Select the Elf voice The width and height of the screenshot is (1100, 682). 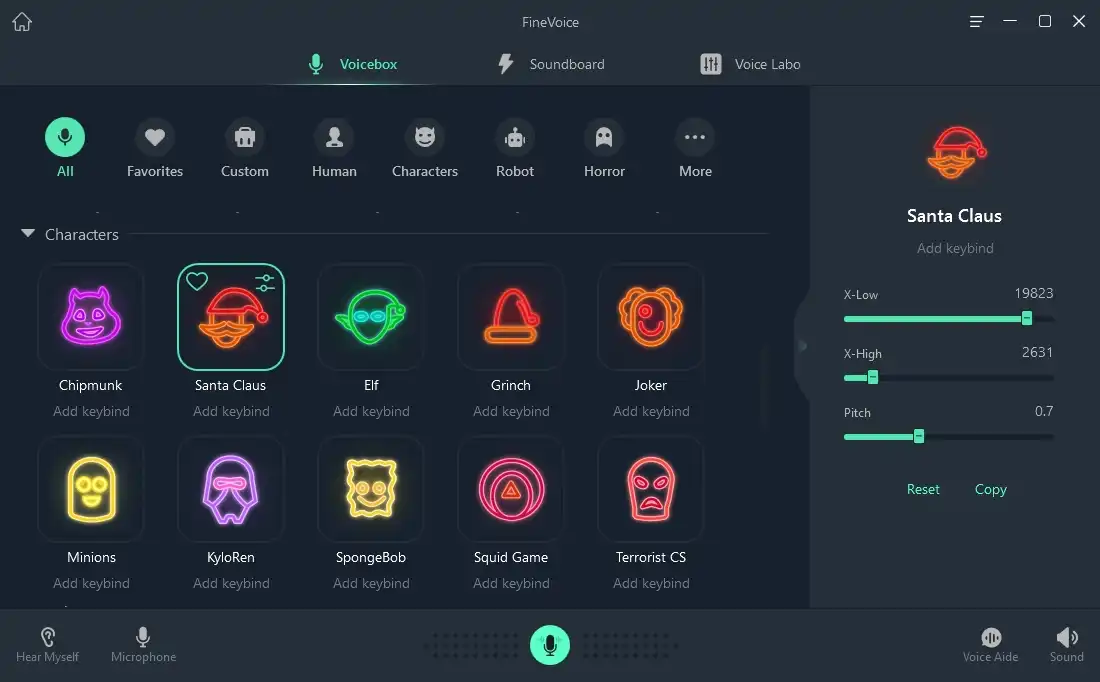click(371, 316)
